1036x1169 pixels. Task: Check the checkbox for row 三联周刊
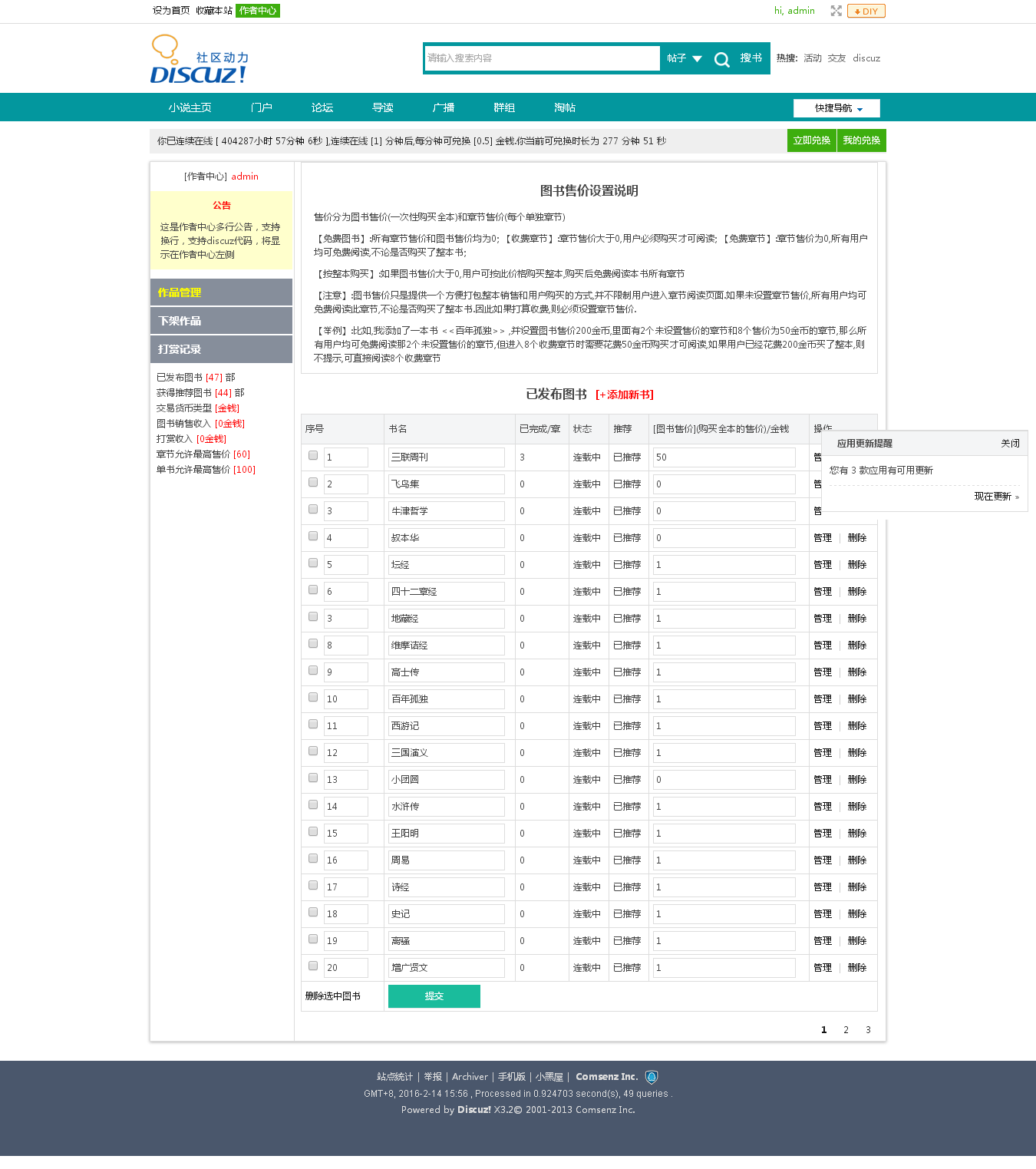(x=313, y=455)
